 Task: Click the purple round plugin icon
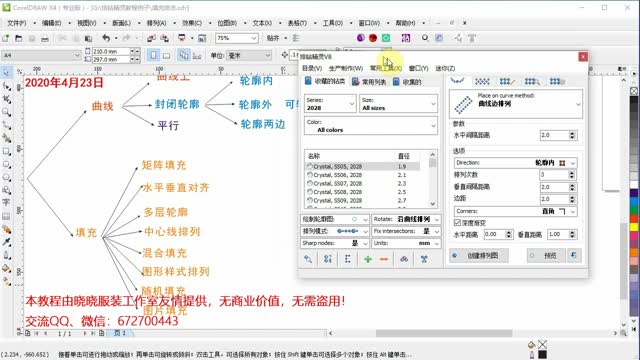[x=360, y=38]
